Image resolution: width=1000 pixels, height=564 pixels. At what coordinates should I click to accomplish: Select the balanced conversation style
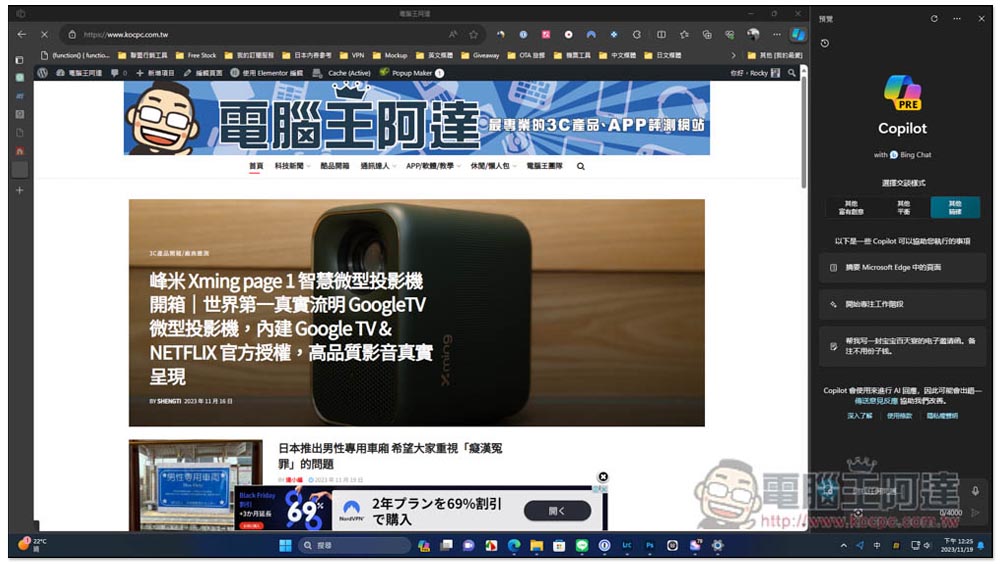point(903,207)
